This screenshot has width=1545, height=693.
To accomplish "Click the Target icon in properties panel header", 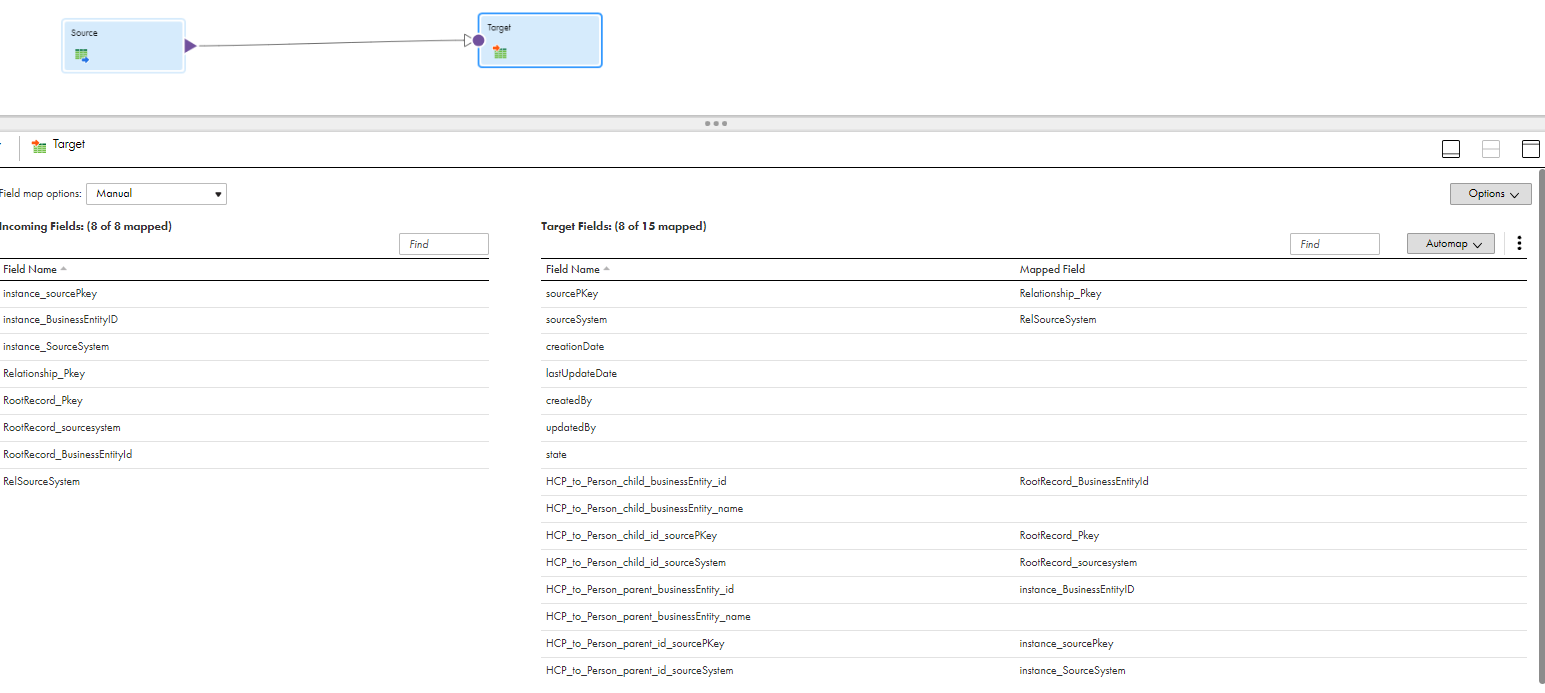I will click(x=40, y=146).
